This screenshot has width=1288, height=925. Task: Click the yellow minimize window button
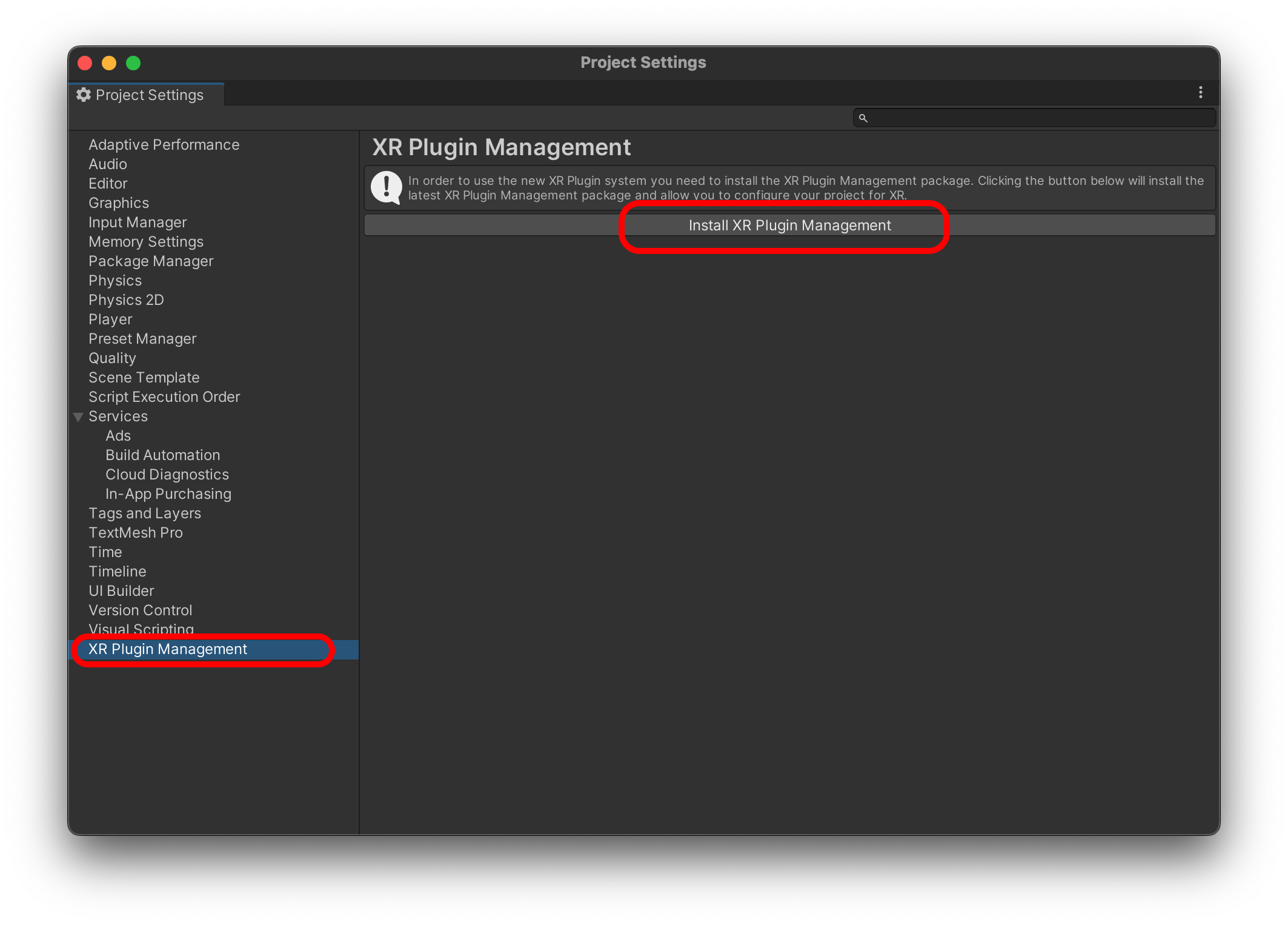click(109, 63)
